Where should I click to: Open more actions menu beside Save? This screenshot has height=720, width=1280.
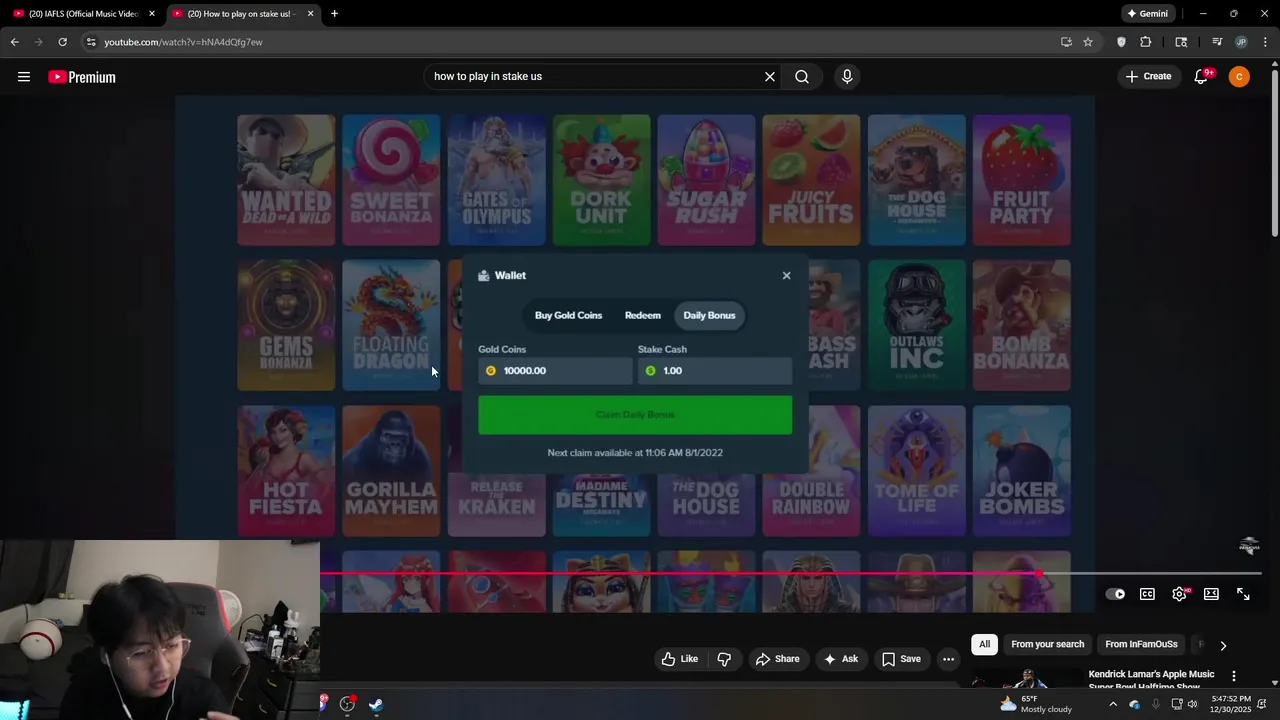pos(948,659)
